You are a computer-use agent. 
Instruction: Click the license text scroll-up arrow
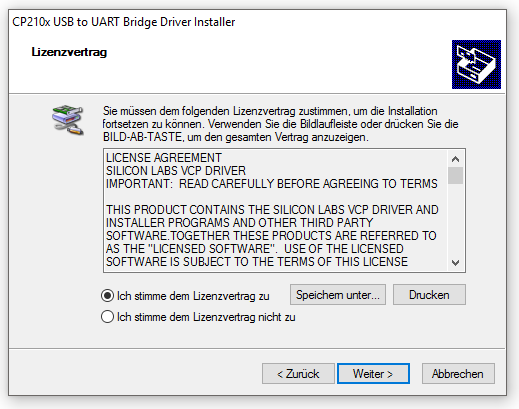click(x=455, y=159)
